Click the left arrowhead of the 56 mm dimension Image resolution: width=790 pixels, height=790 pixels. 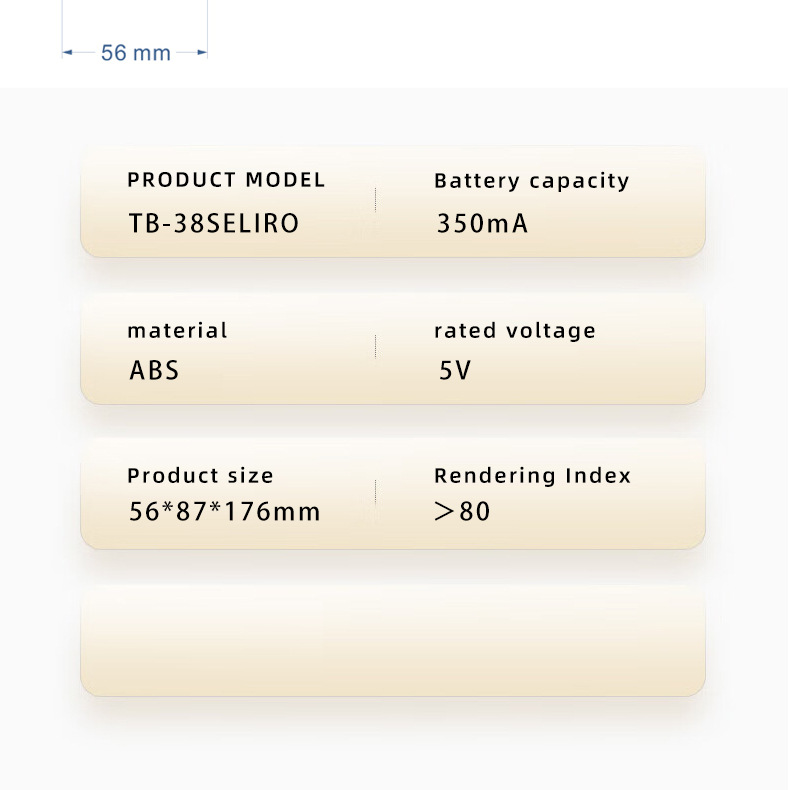pos(67,52)
